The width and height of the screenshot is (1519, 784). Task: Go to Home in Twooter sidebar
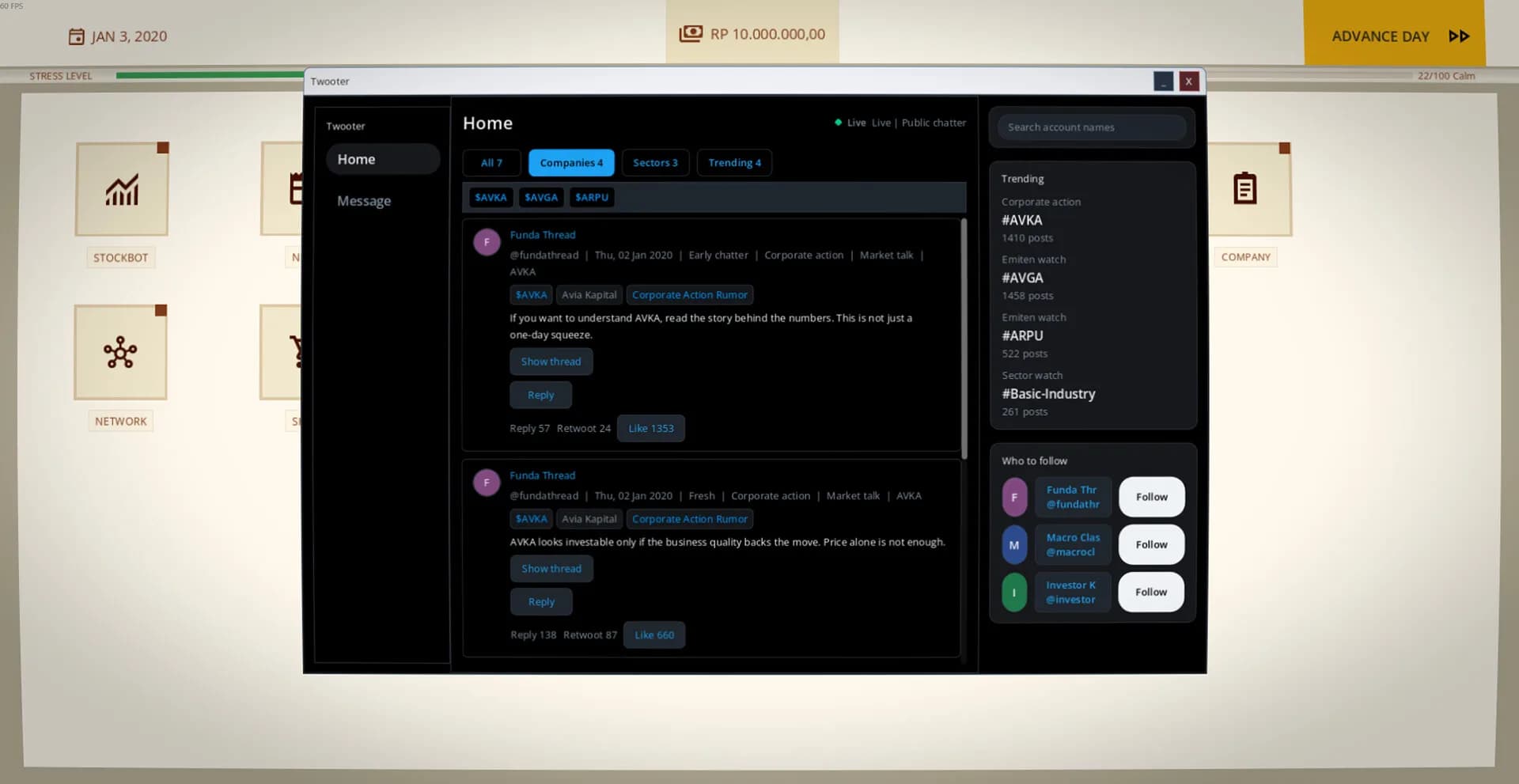(x=383, y=159)
